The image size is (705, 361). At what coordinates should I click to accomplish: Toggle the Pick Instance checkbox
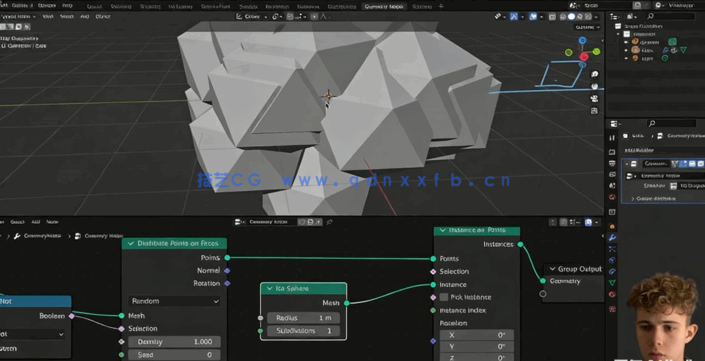coord(444,297)
